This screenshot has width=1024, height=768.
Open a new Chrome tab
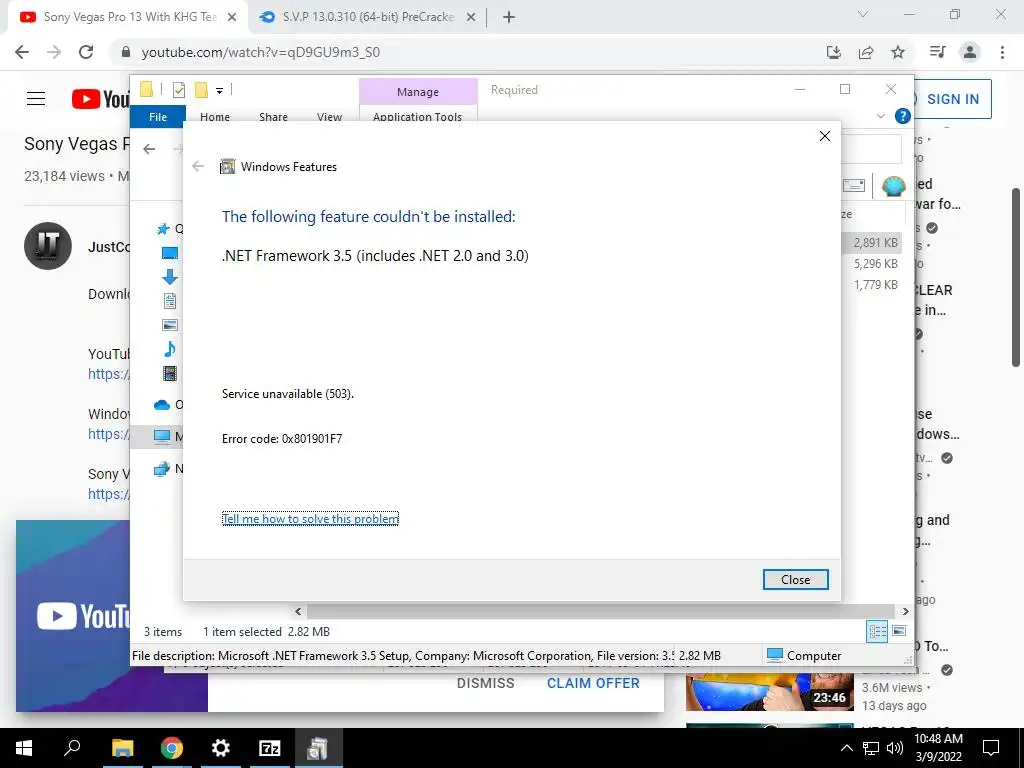pos(509,18)
